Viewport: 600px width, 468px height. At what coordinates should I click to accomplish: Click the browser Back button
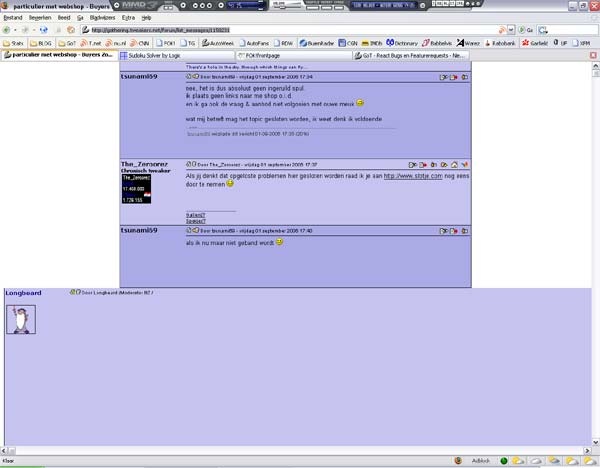(x=7, y=29)
